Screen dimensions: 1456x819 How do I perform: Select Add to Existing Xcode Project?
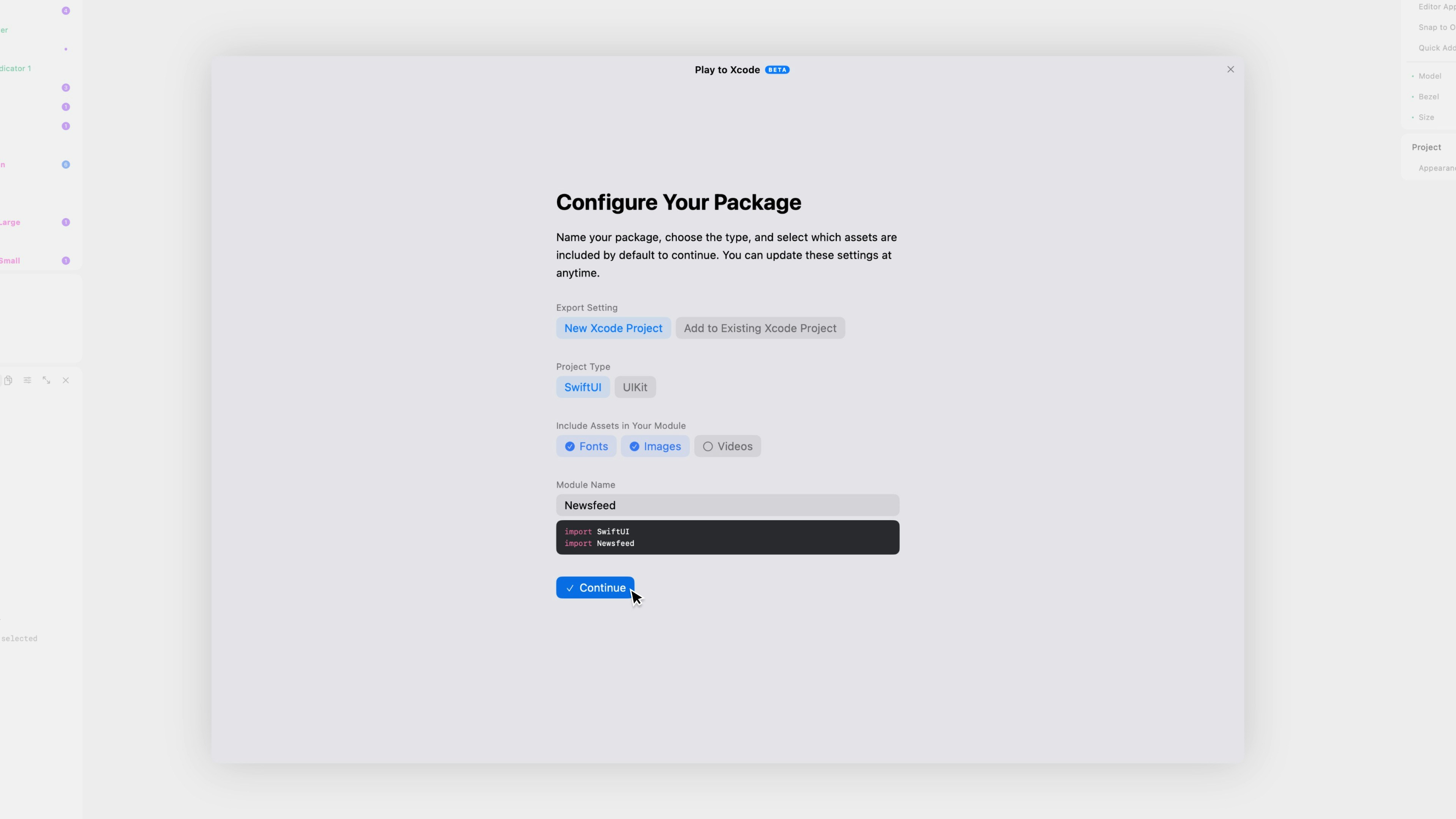click(x=759, y=328)
